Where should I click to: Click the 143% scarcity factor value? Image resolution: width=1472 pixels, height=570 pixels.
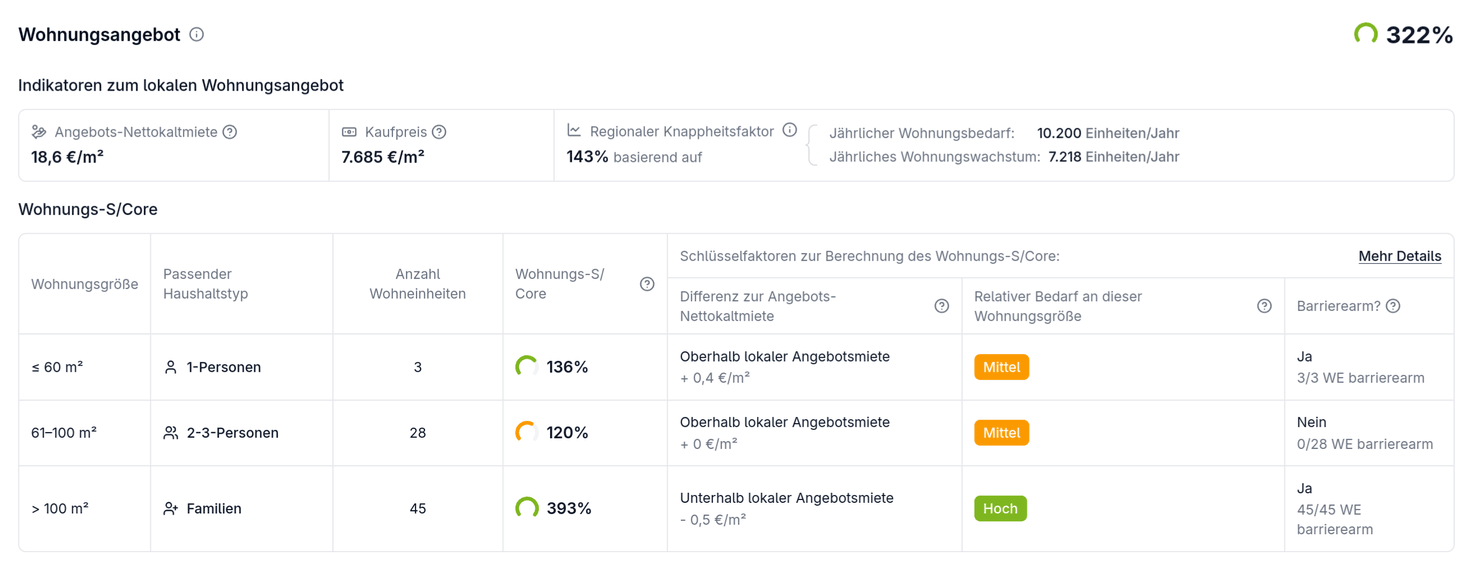coord(588,157)
